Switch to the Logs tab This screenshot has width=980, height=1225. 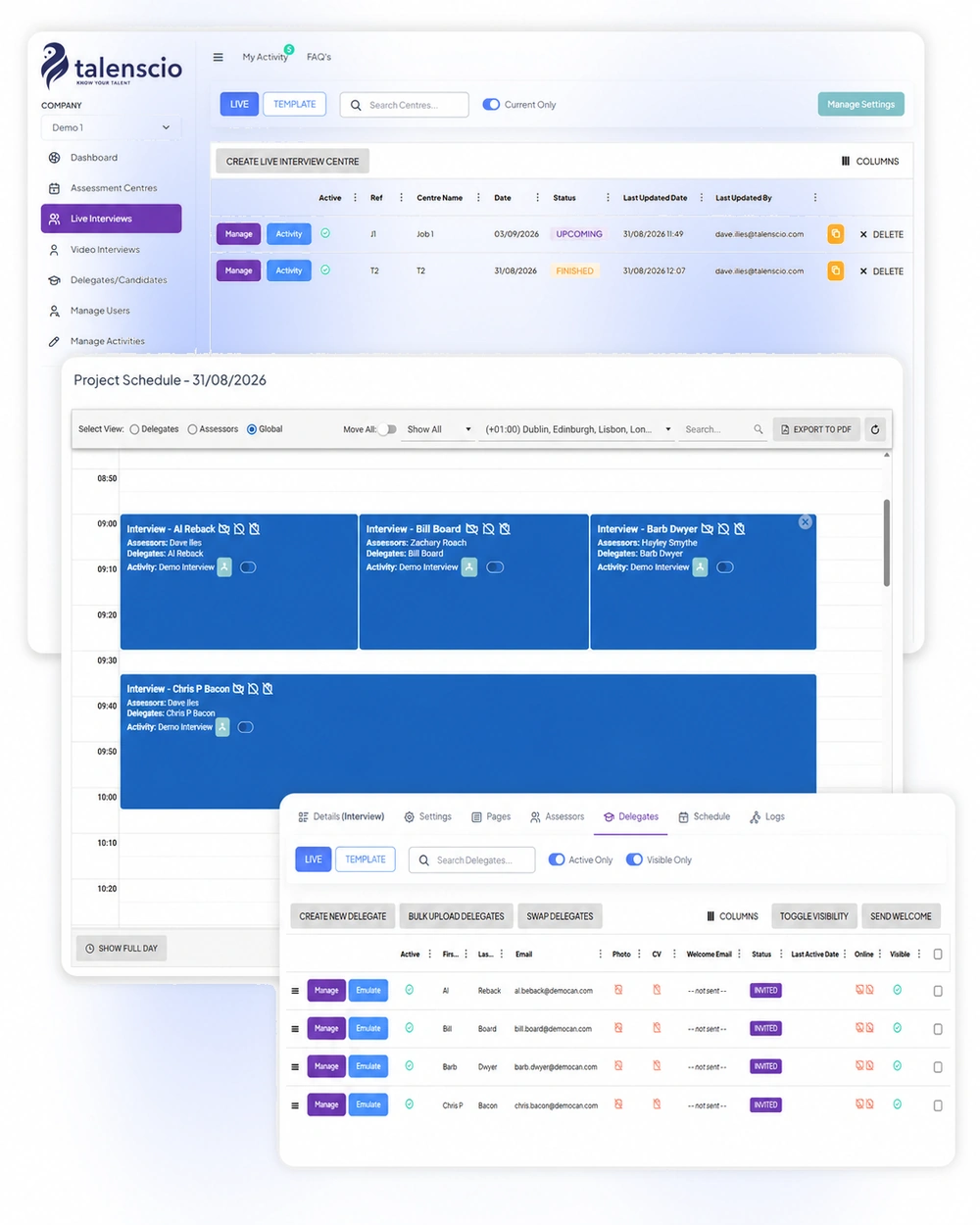tap(767, 816)
